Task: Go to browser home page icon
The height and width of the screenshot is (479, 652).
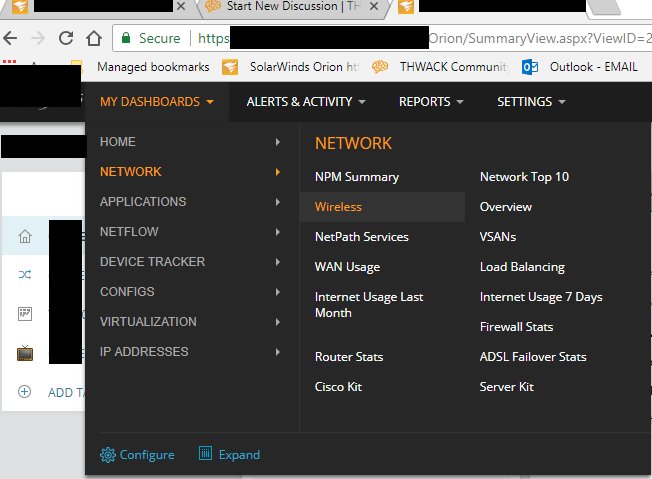Action: pyautogui.click(x=94, y=38)
